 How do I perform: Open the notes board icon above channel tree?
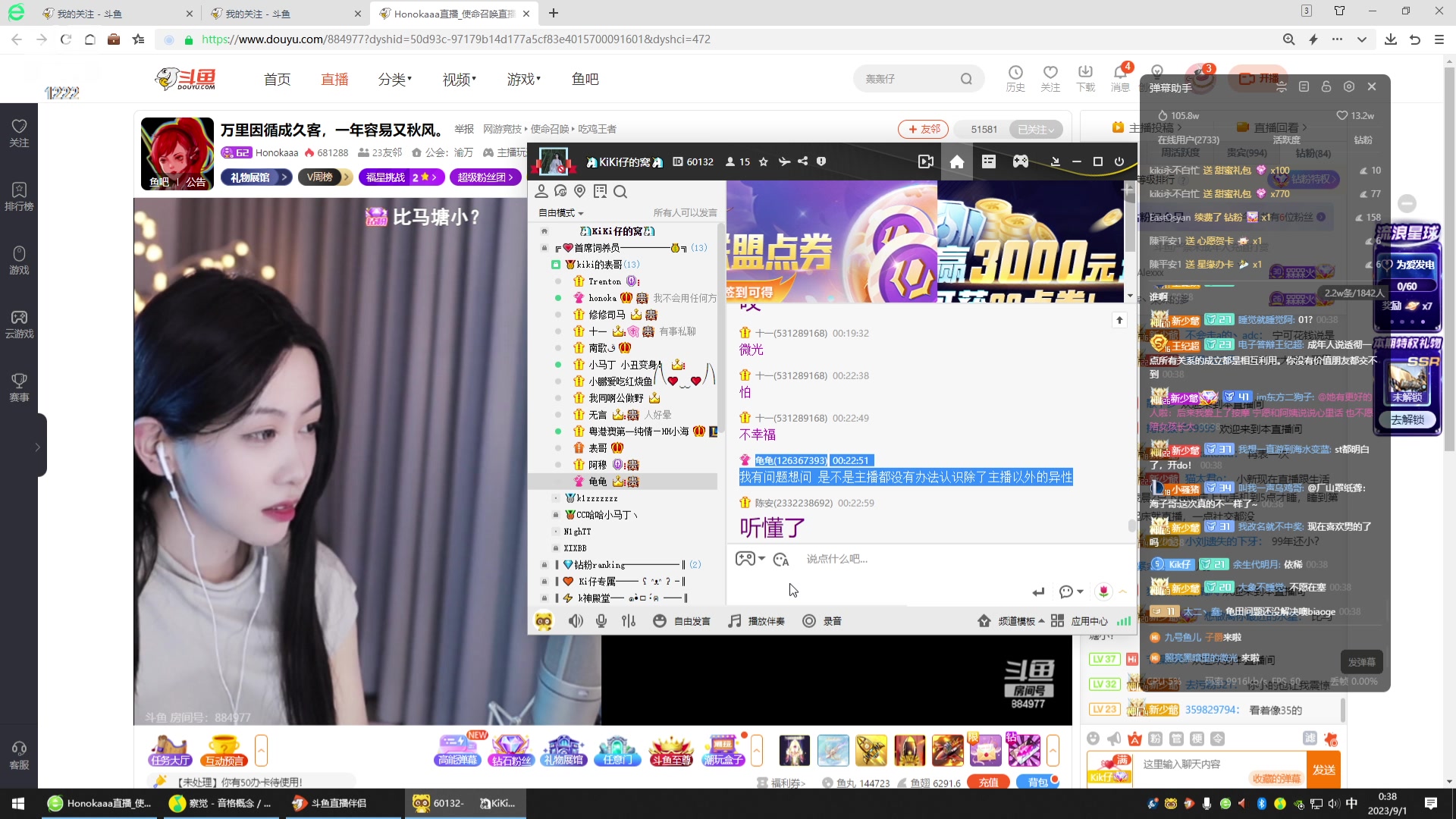point(601,191)
